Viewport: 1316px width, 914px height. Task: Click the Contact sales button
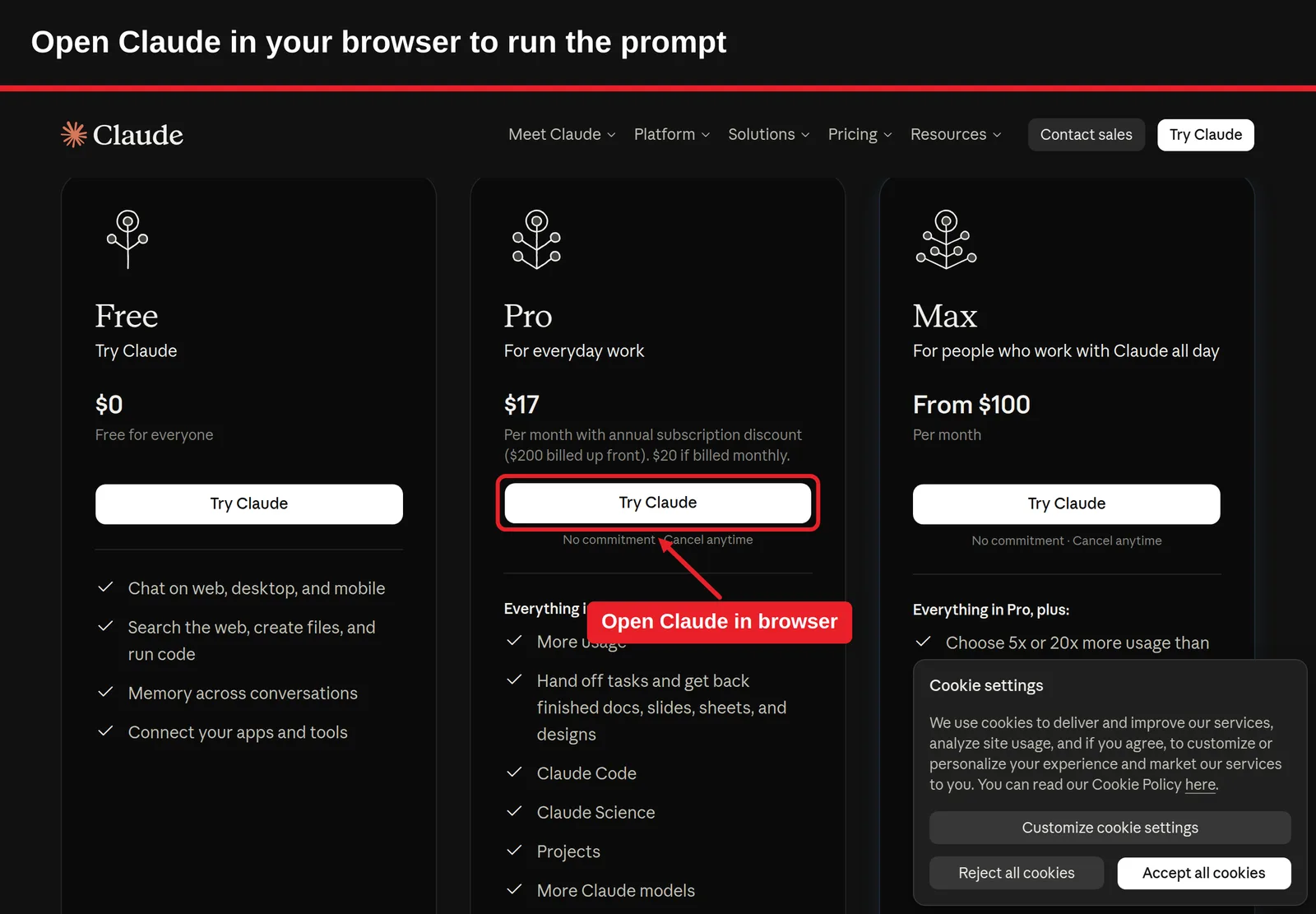[1086, 135]
